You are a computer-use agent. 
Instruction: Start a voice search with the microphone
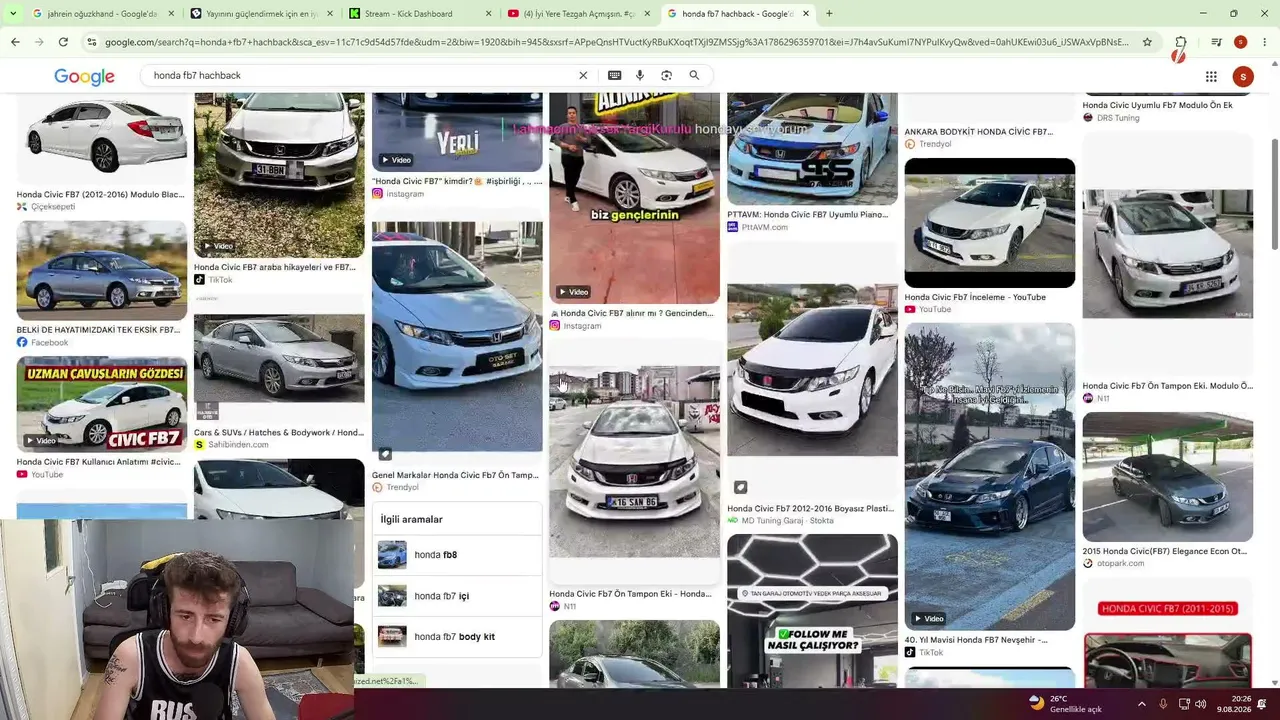coord(640,75)
